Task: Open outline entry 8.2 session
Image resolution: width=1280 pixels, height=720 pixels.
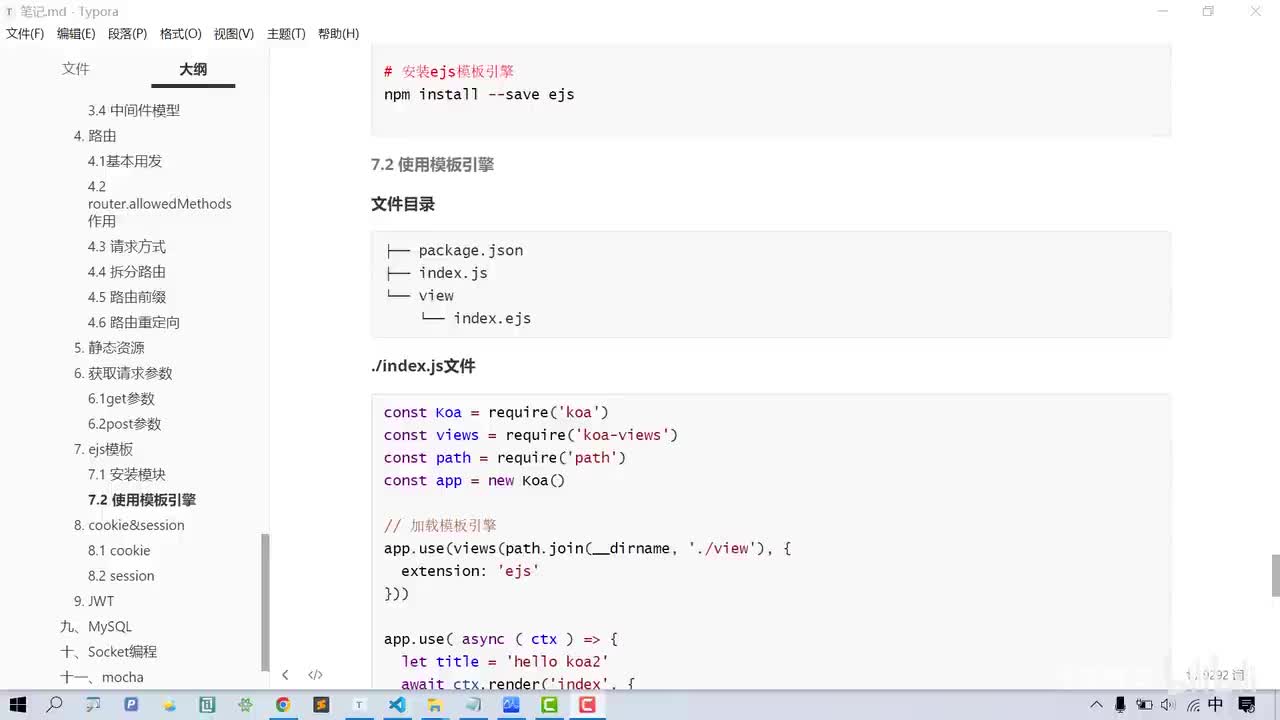Action: pos(121,576)
